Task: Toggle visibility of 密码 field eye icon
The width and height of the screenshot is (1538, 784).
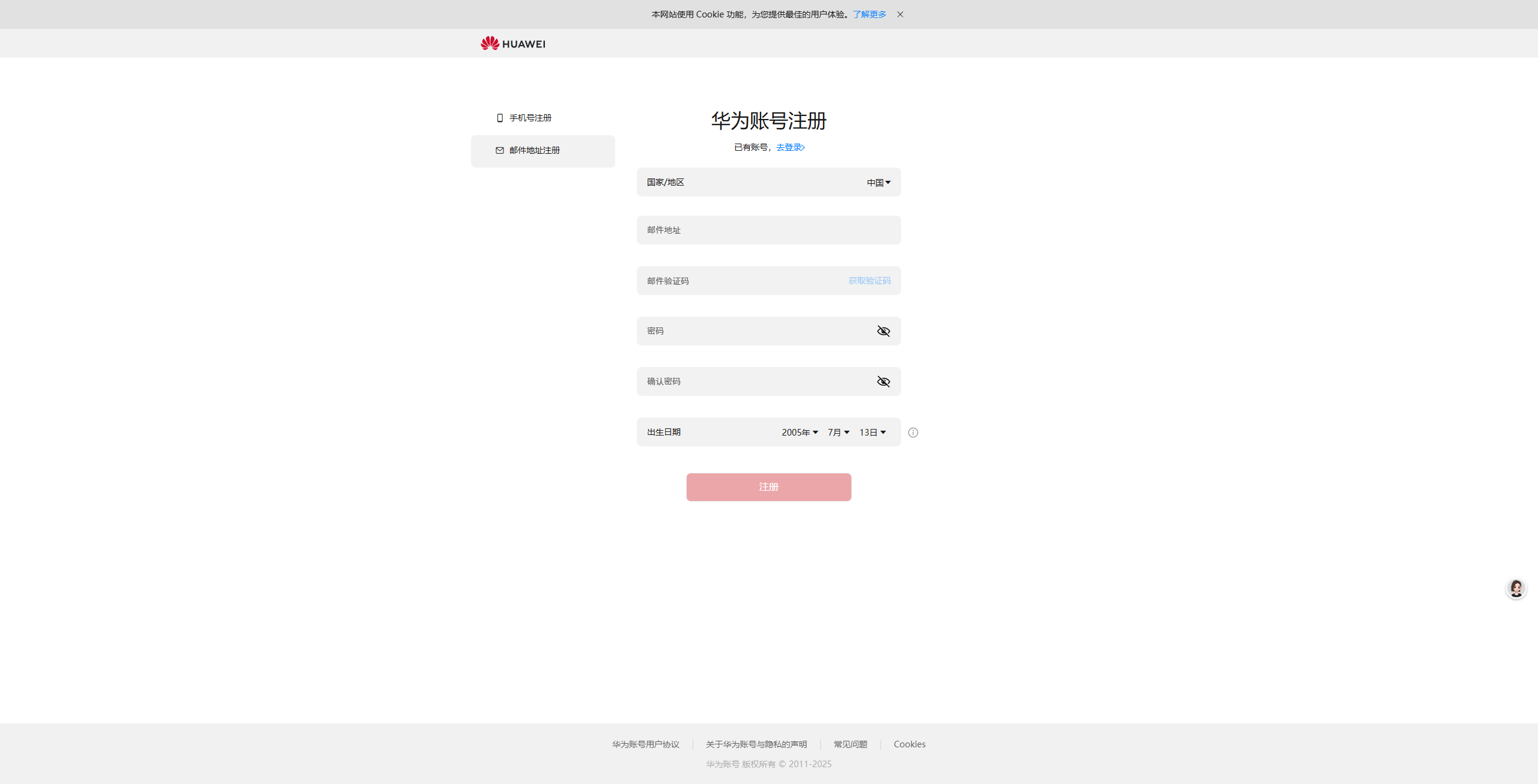Action: (x=883, y=331)
